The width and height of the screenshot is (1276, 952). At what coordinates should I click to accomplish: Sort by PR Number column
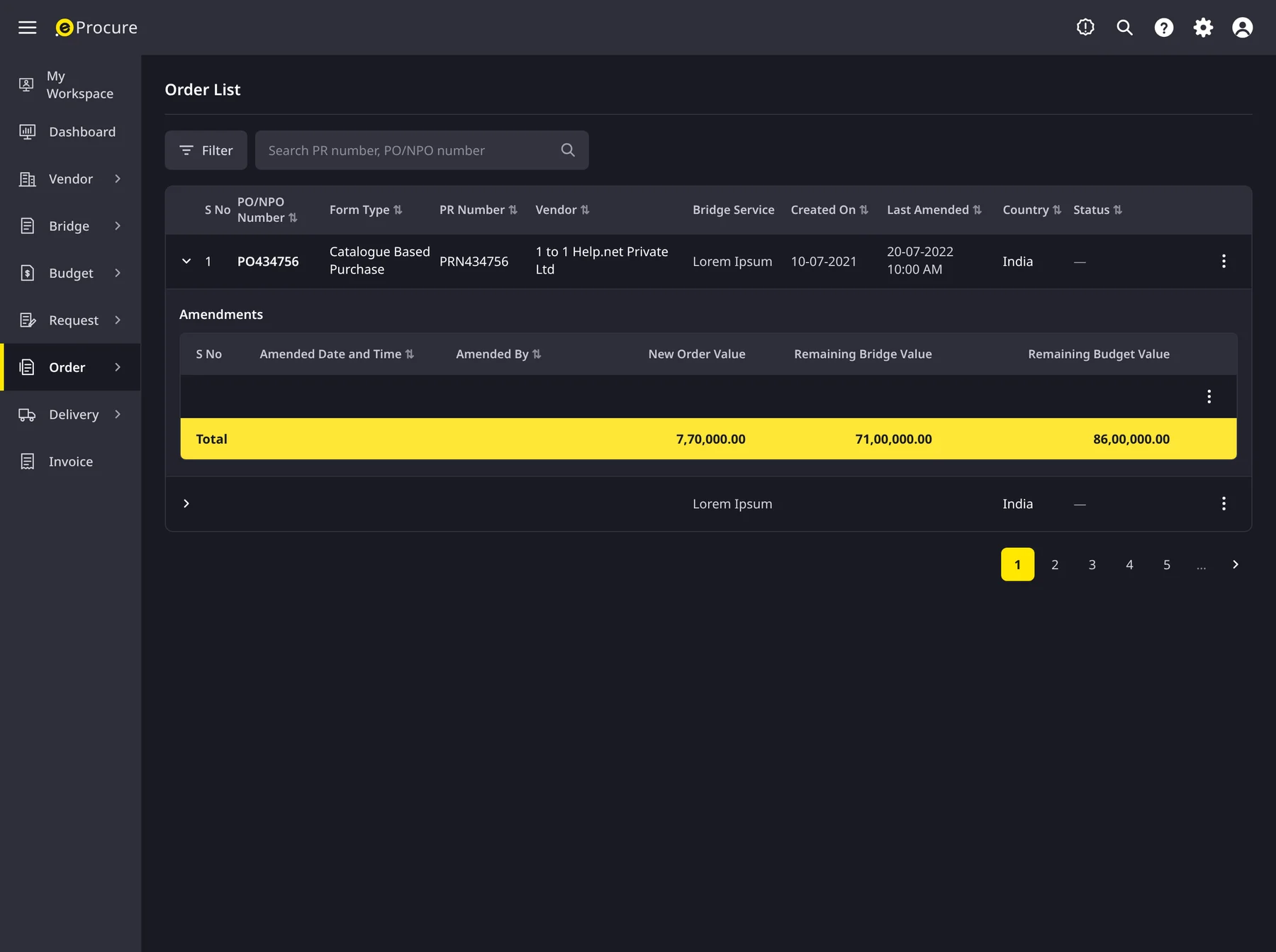tap(513, 210)
